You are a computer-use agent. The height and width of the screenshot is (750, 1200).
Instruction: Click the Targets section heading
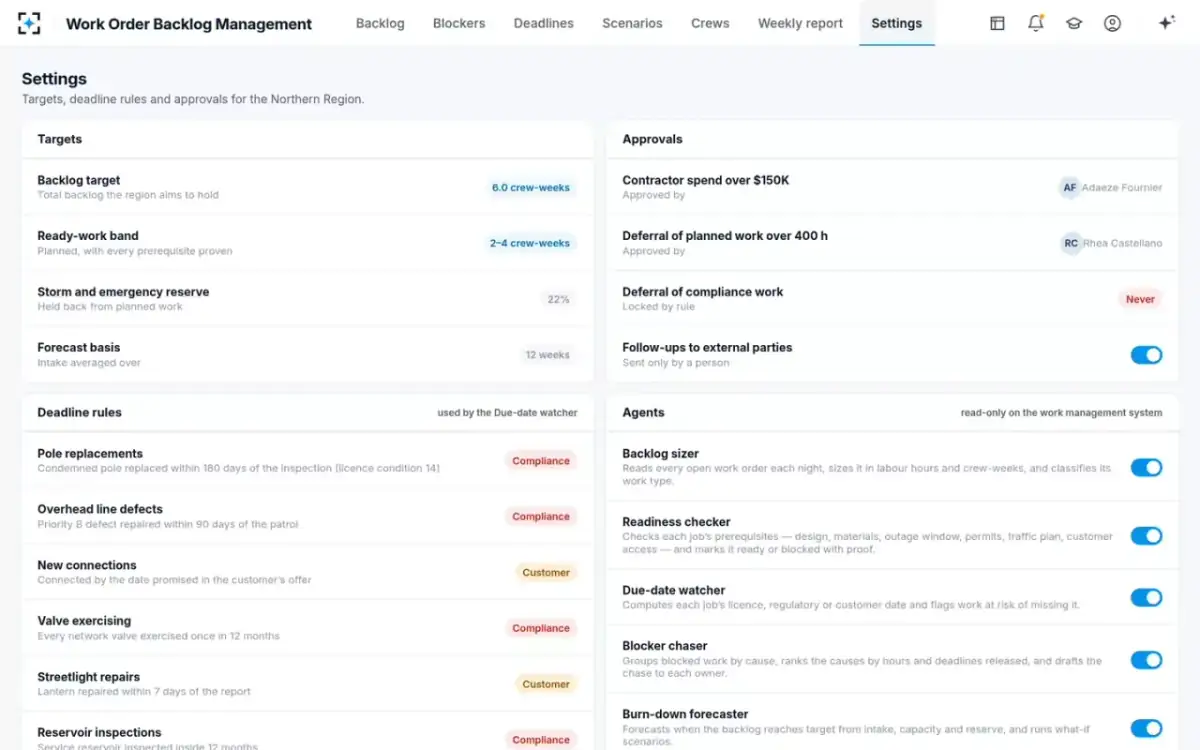click(60, 140)
